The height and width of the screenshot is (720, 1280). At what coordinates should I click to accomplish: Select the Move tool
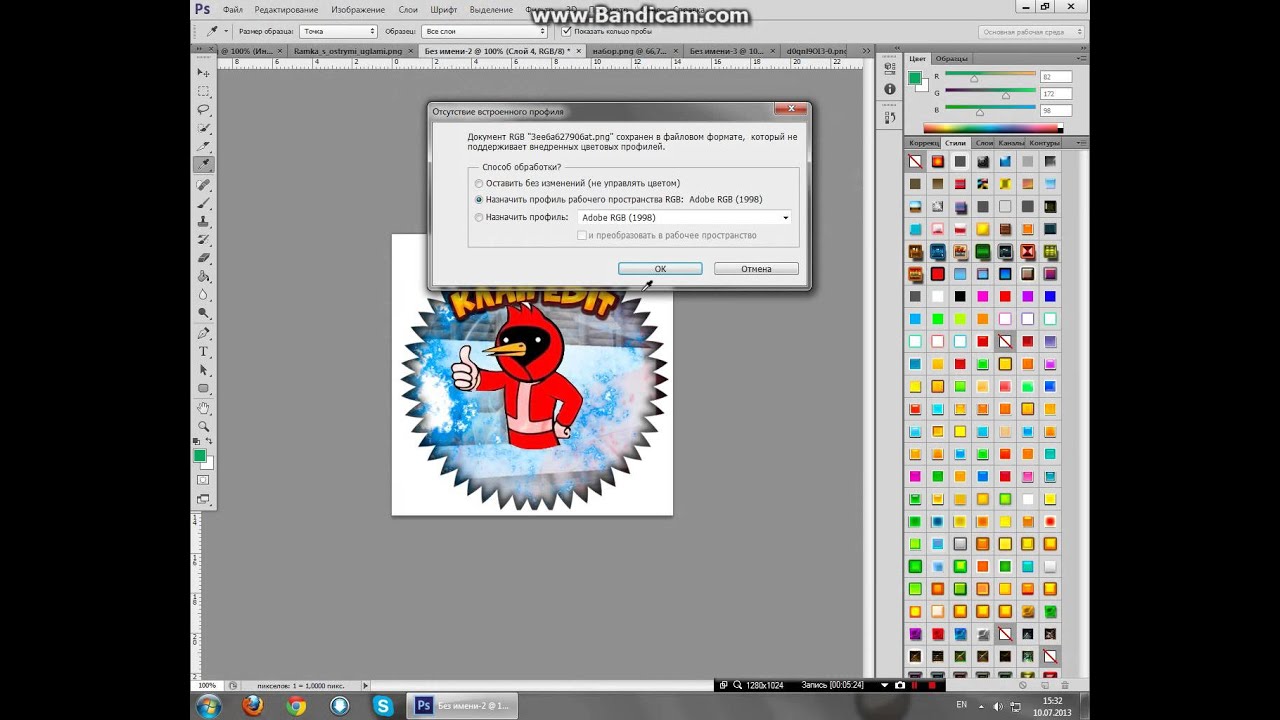(x=204, y=73)
